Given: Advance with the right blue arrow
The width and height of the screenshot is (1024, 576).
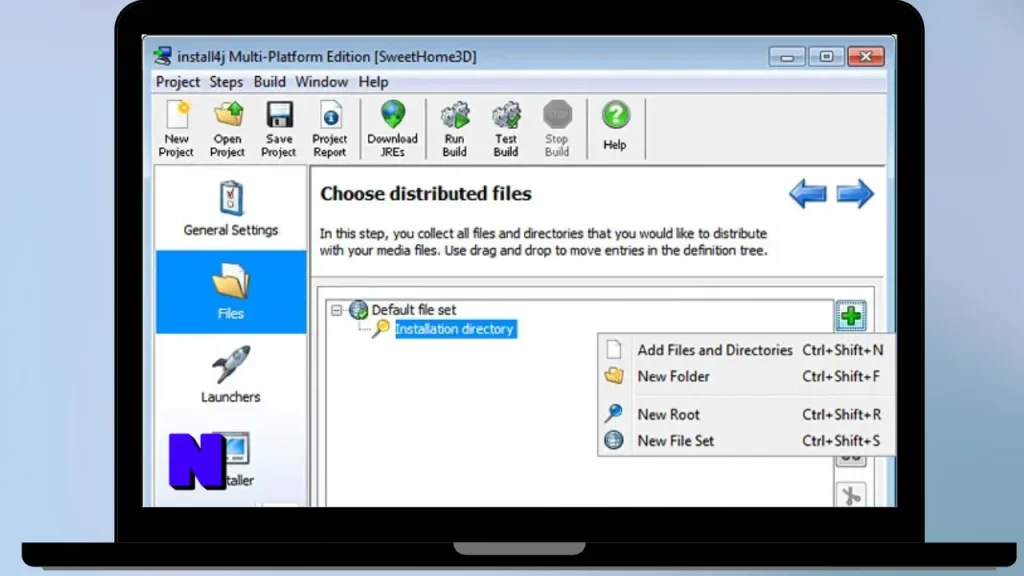Looking at the screenshot, I should pyautogui.click(x=855, y=194).
